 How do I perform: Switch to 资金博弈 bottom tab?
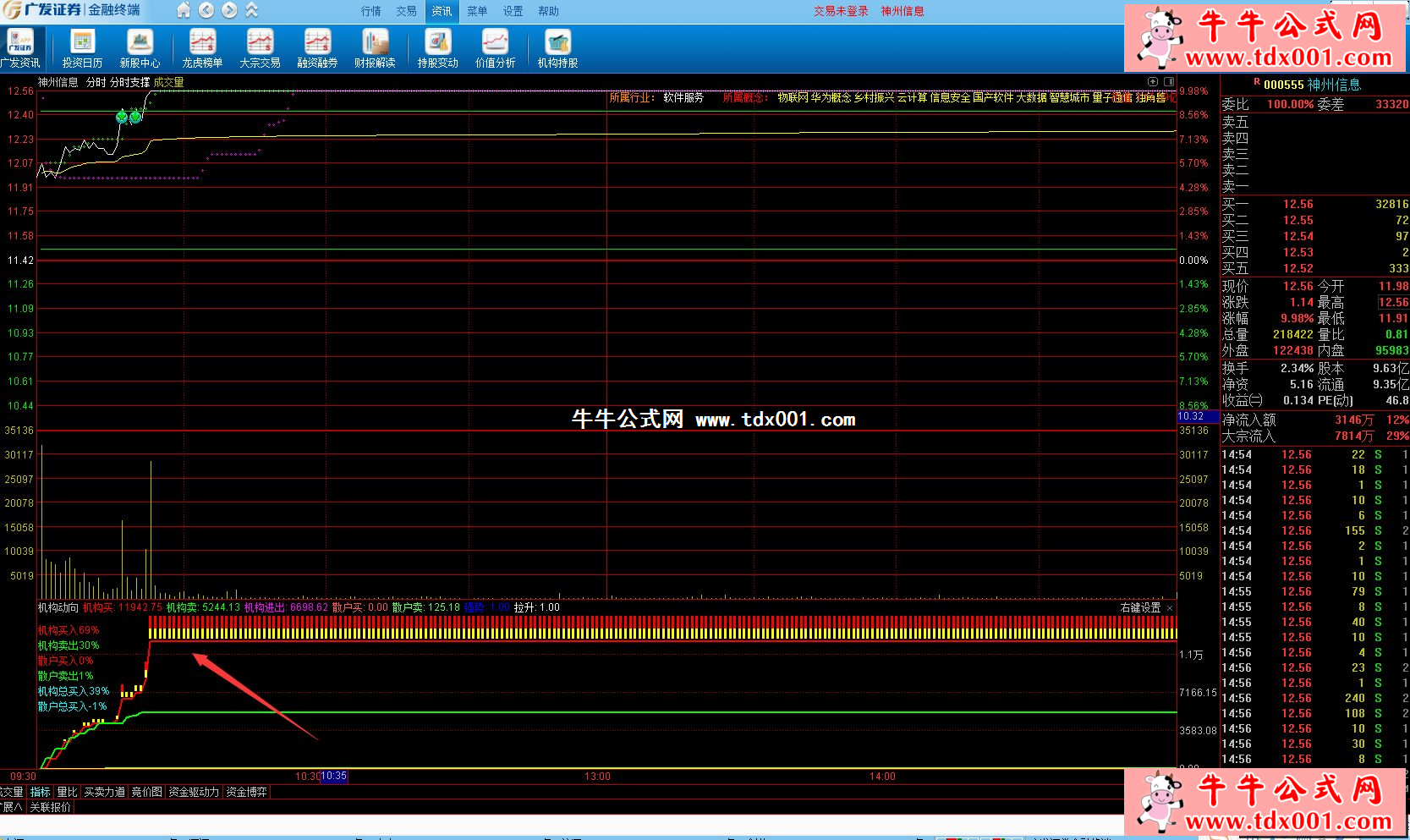click(246, 792)
